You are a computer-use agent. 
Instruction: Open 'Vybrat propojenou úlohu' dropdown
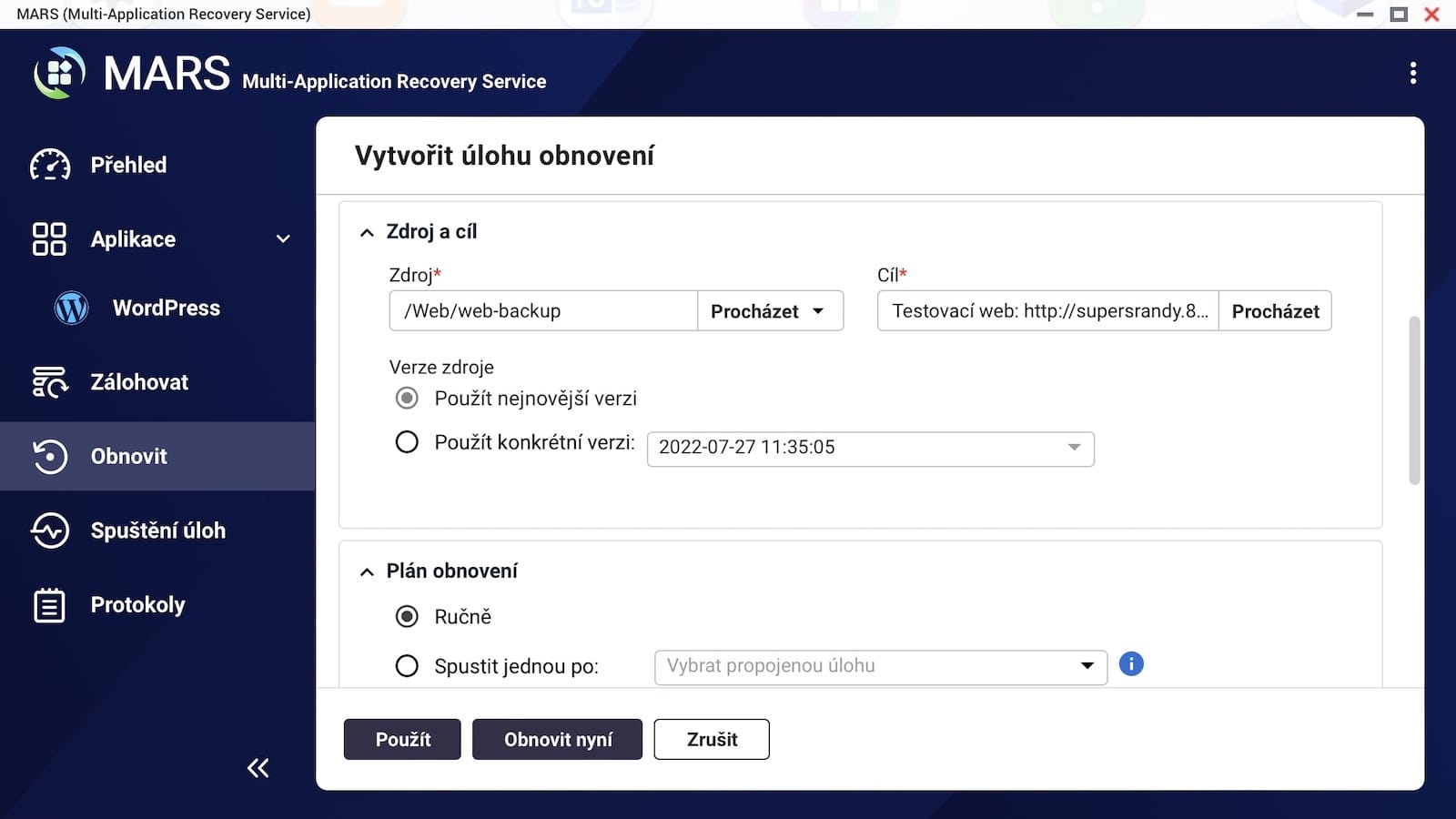880,666
